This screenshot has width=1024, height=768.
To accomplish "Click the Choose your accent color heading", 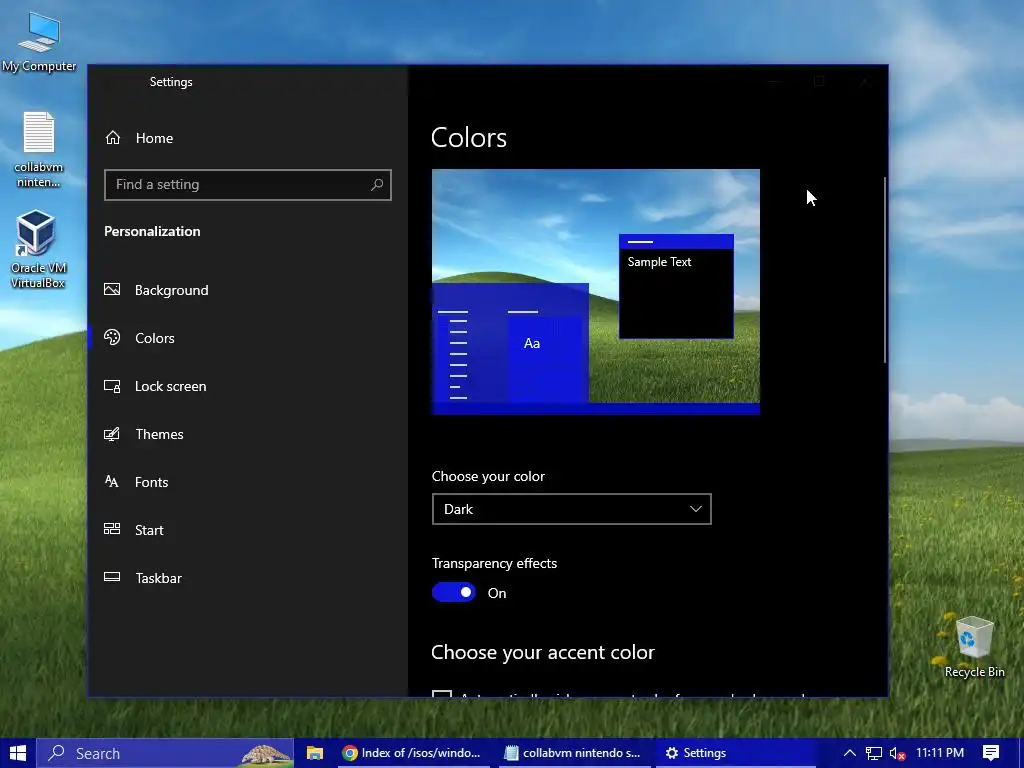I will pos(543,652).
